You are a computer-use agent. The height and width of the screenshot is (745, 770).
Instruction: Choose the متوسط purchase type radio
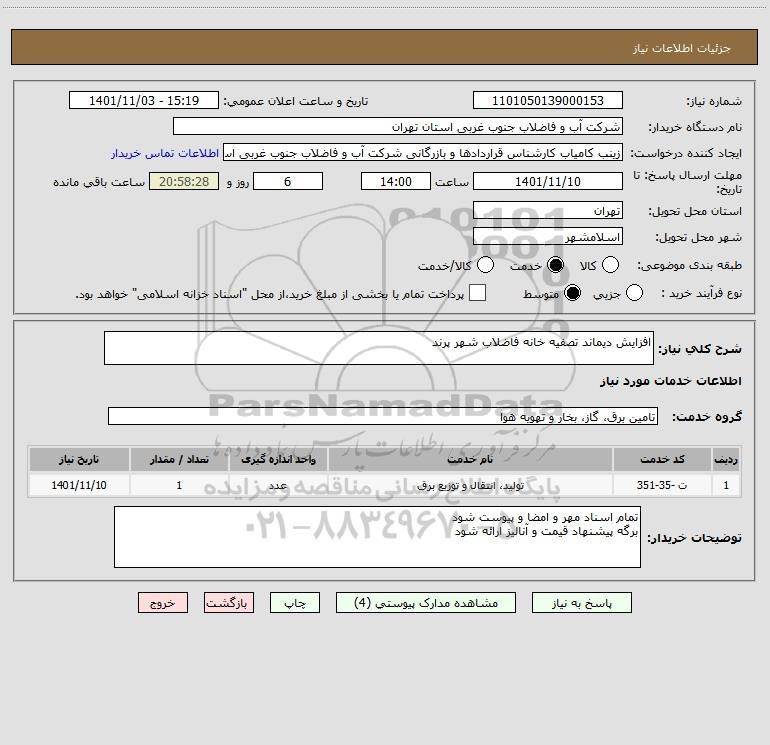[x=572, y=293]
